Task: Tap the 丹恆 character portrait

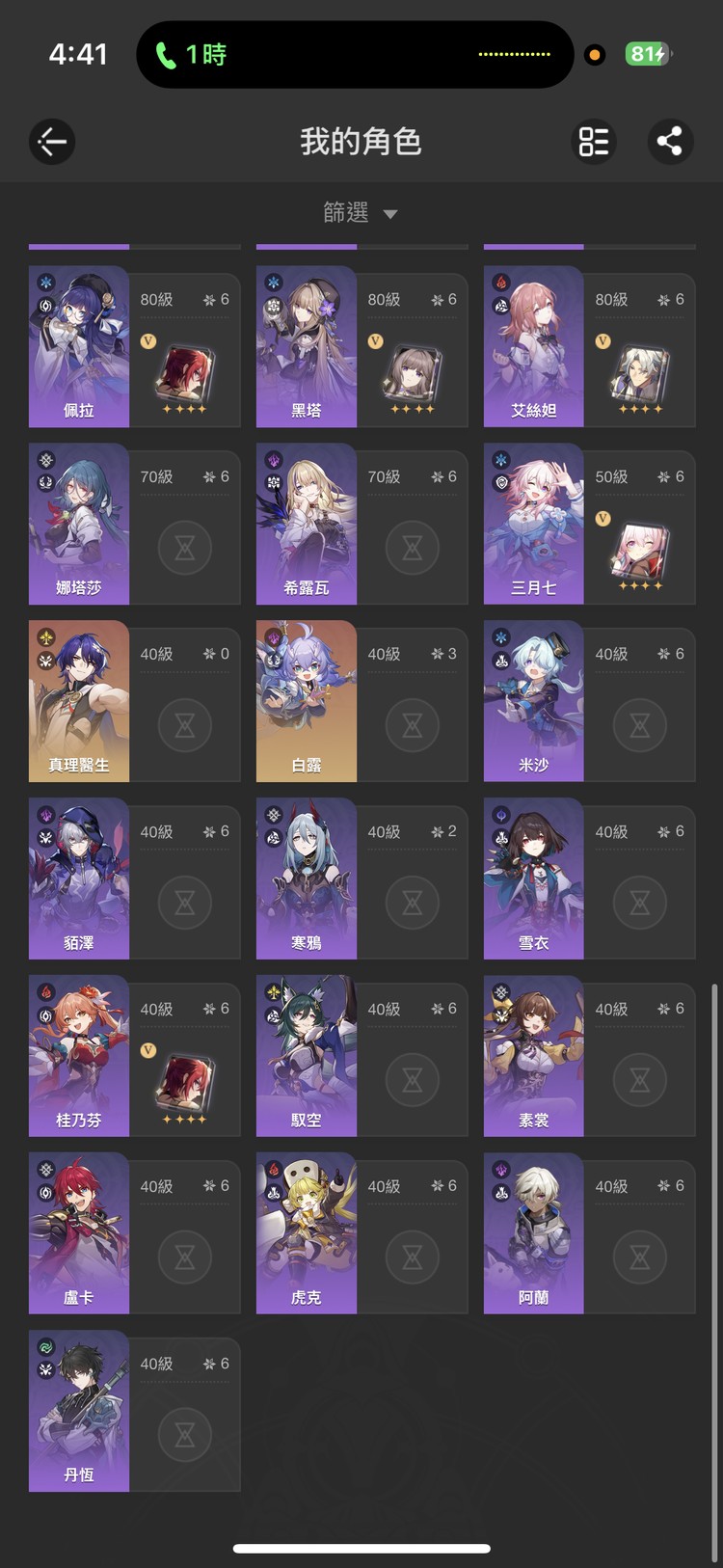Action: coord(79,1411)
